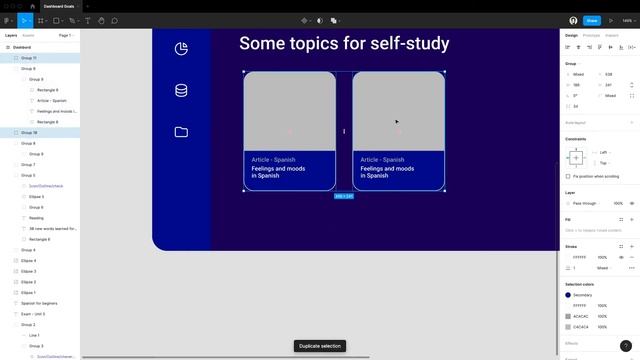
Task: Switch to the Inspect tab
Action: [x=611, y=36]
